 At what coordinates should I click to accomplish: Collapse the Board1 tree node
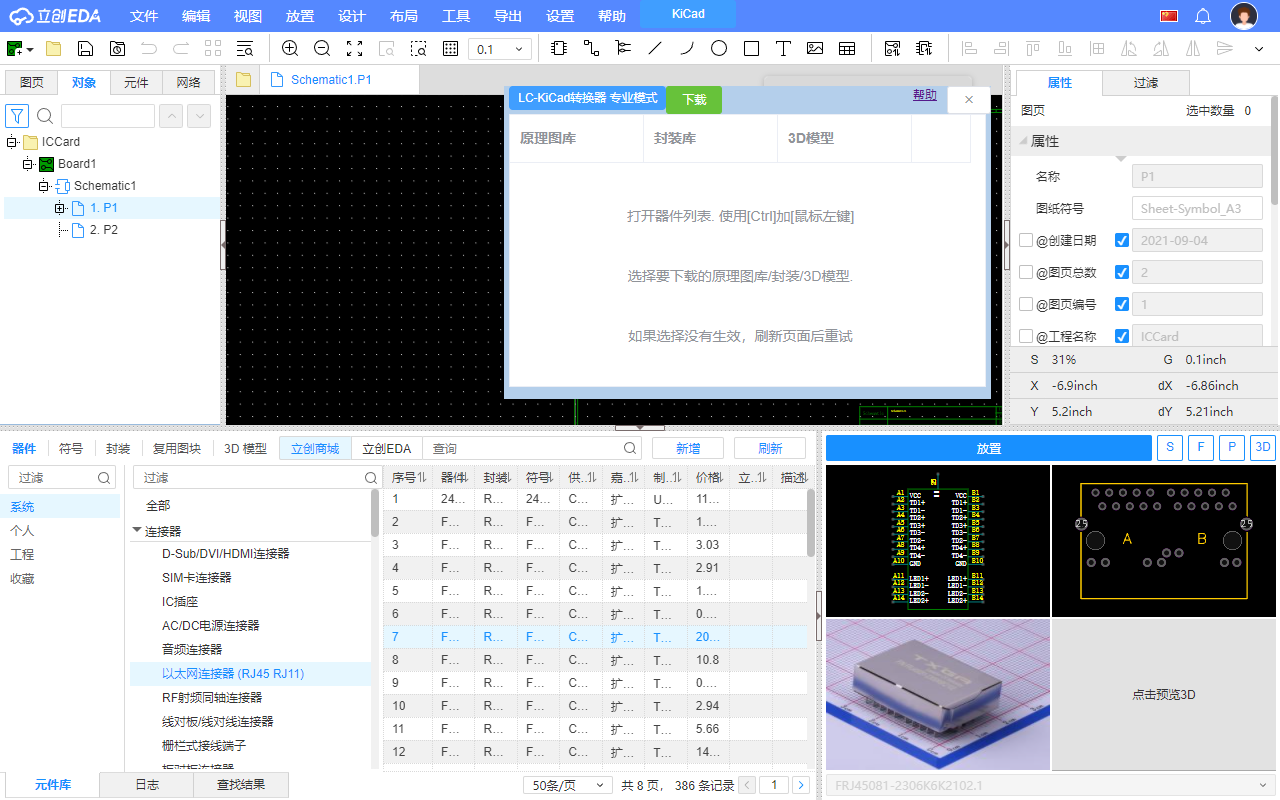pyautogui.click(x=28, y=164)
